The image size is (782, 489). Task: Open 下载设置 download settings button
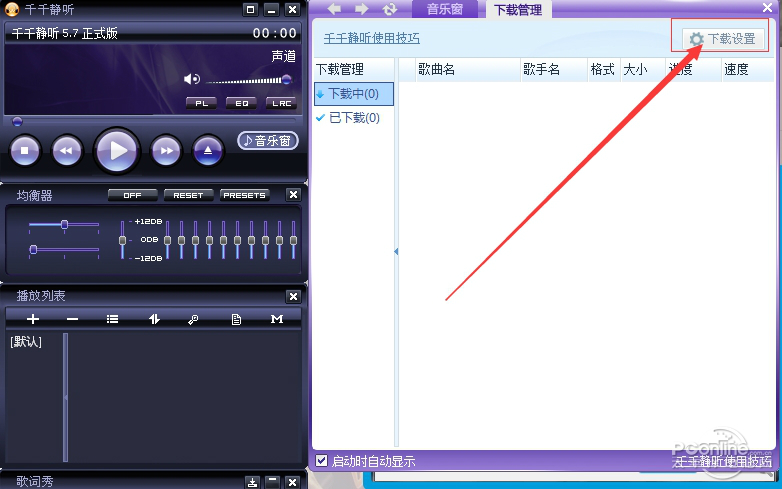click(x=723, y=39)
